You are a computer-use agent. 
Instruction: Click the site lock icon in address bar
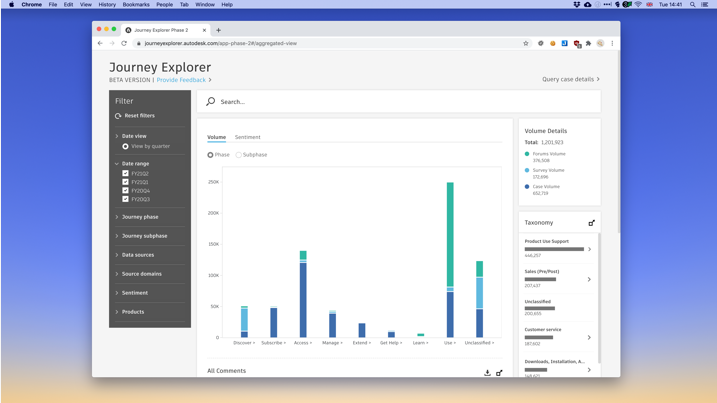tap(138, 43)
